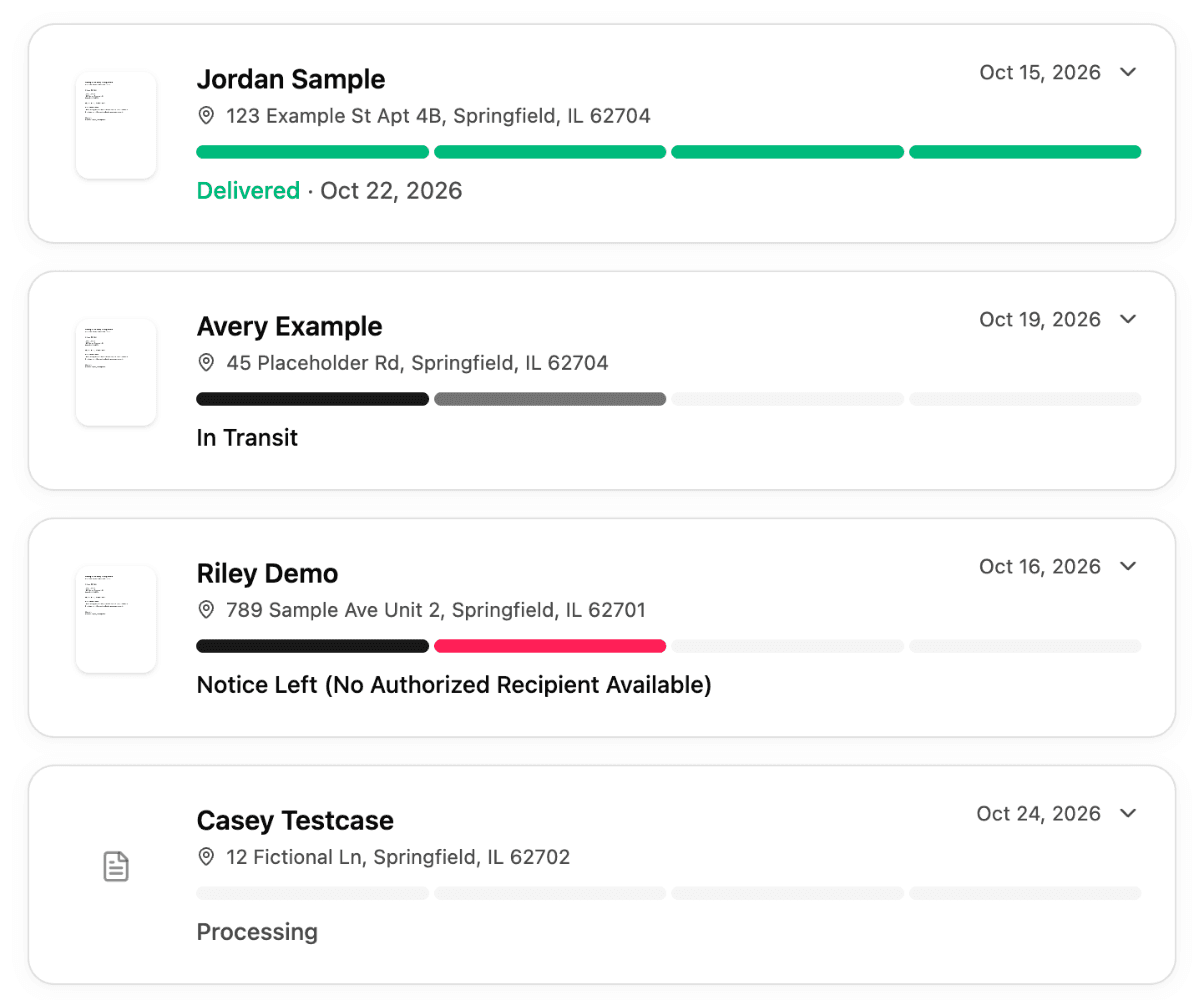
Task: Click the Processing status text
Action: (x=257, y=932)
